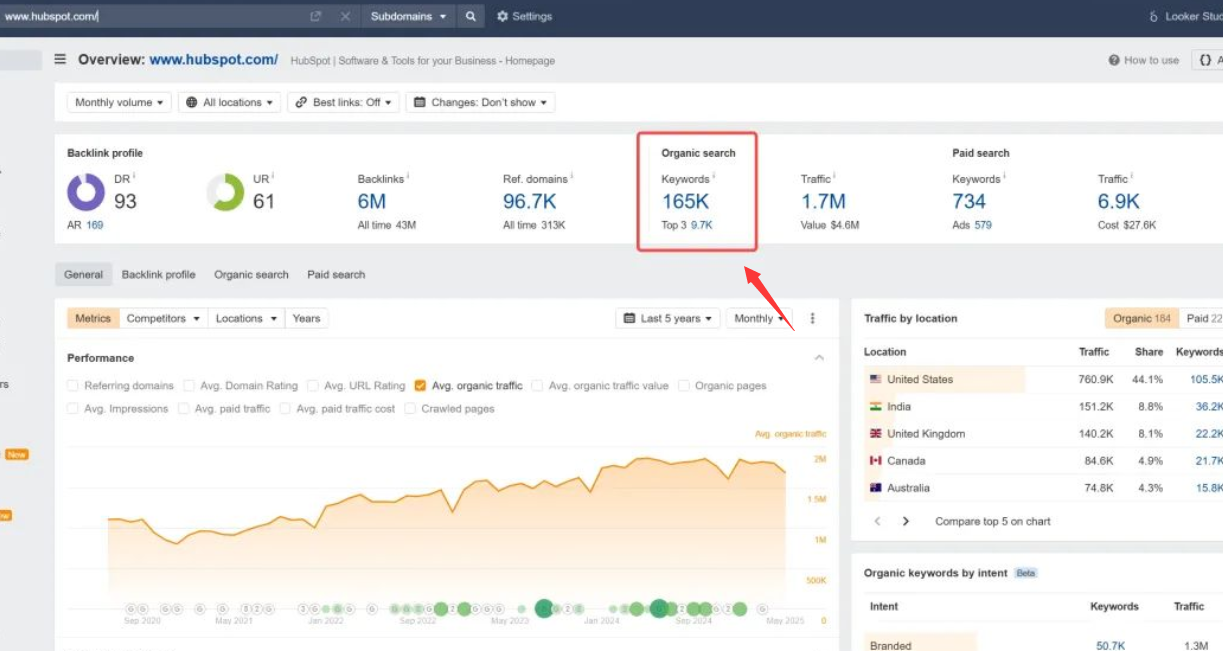The image size is (1223, 651).
Task: Click Compare top 5 on chart
Action: [993, 521]
